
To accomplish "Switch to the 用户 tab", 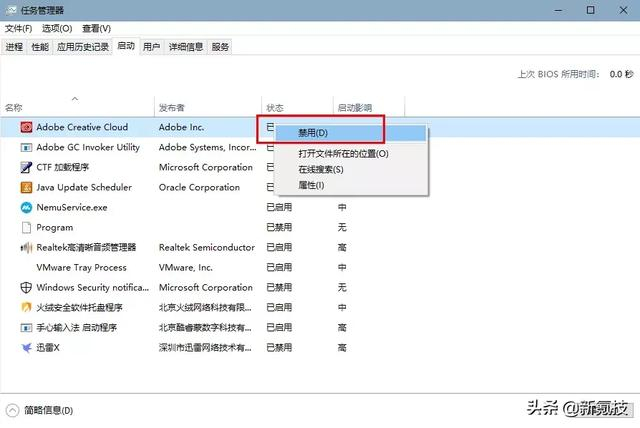I will point(151,47).
